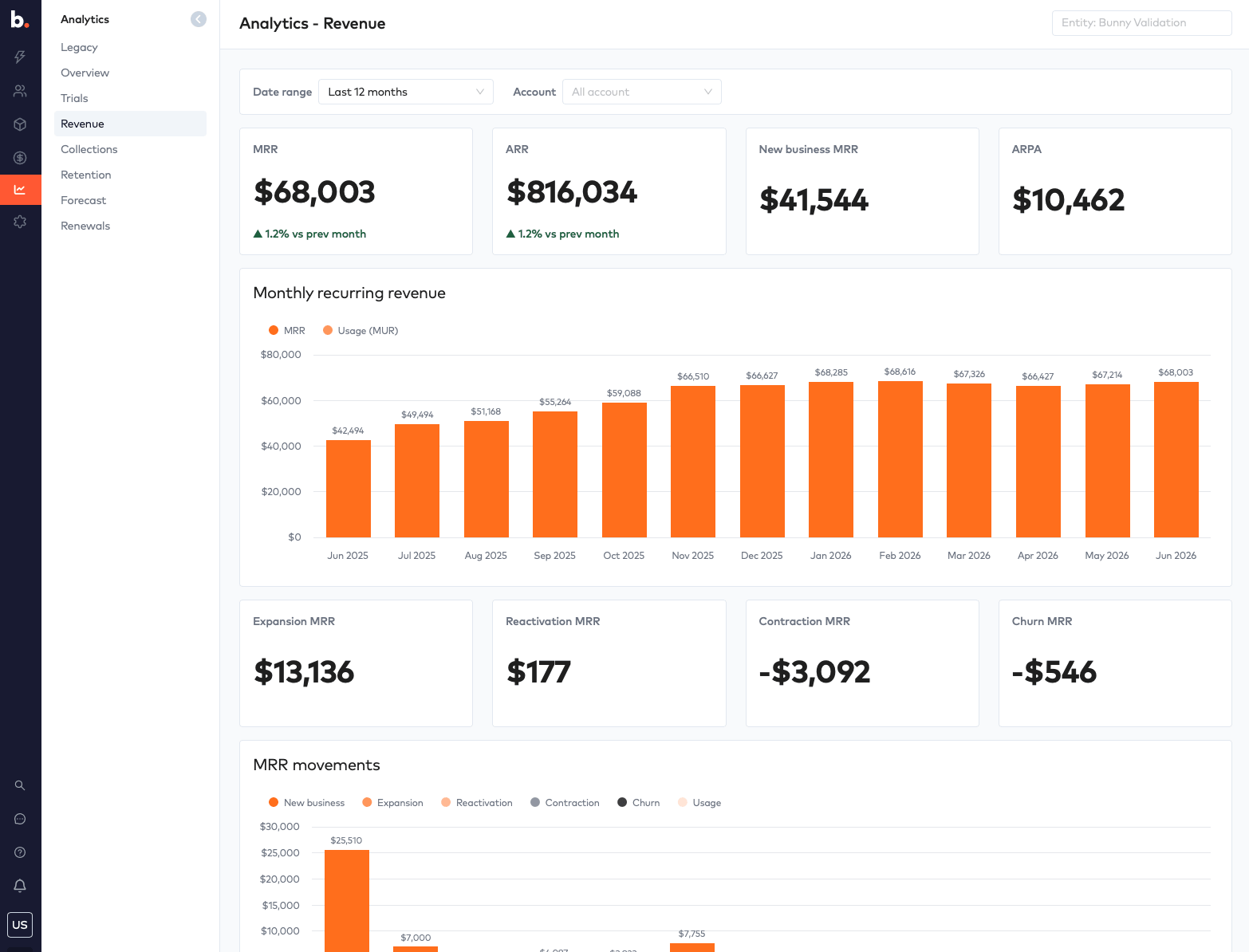This screenshot has width=1249, height=952.
Task: Click the Expansion MRR $13,136 value
Action: (x=304, y=672)
